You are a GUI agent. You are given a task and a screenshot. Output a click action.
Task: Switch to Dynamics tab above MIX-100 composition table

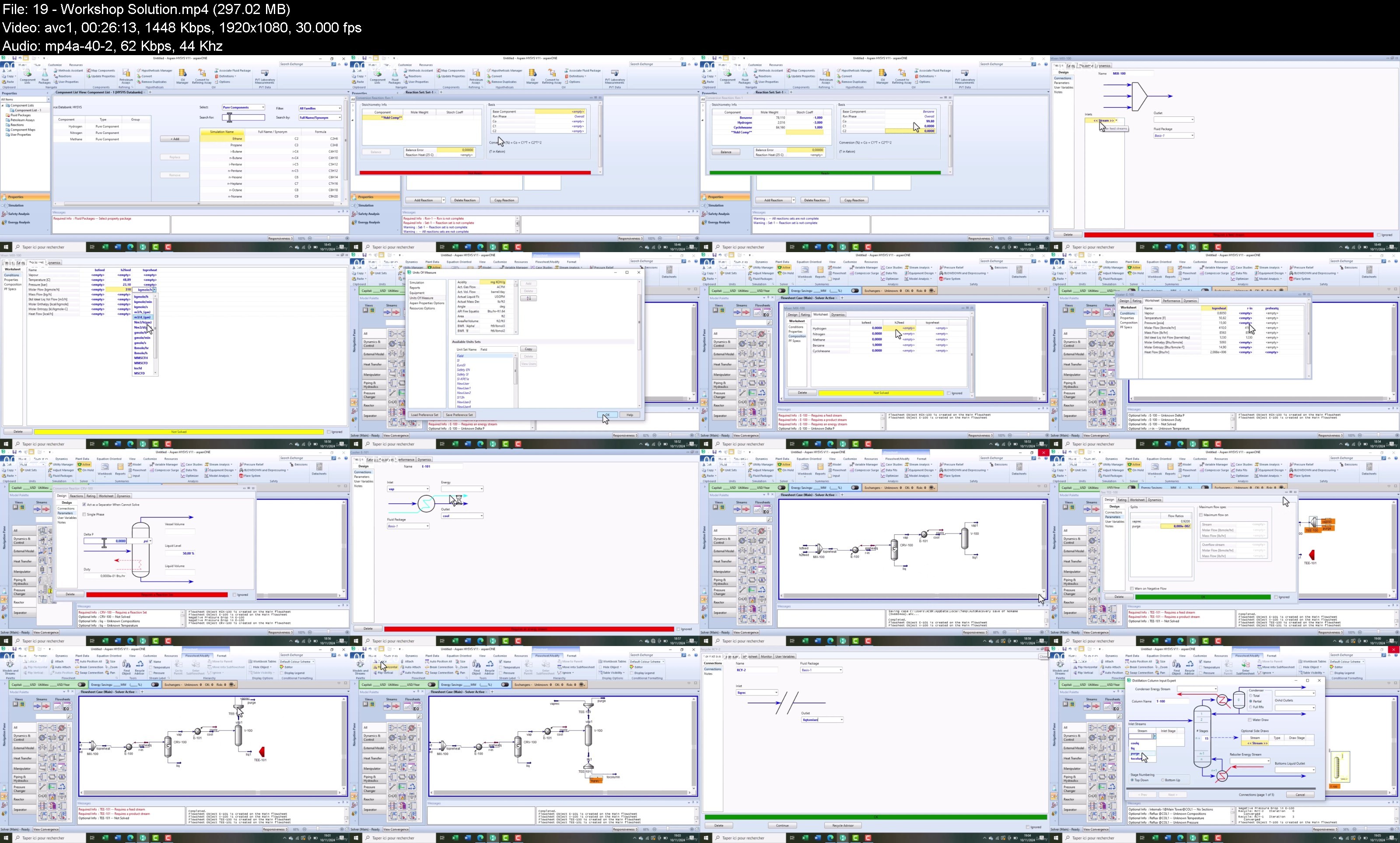838,315
